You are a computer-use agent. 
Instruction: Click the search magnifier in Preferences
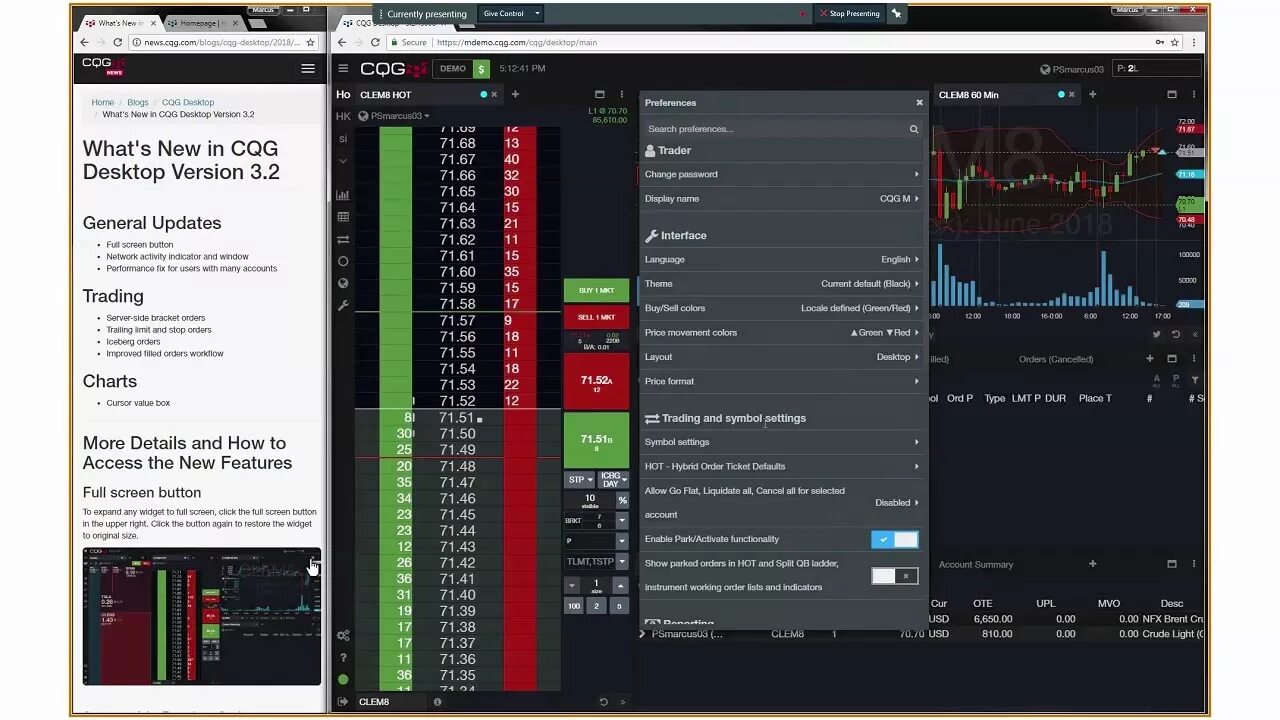point(914,129)
